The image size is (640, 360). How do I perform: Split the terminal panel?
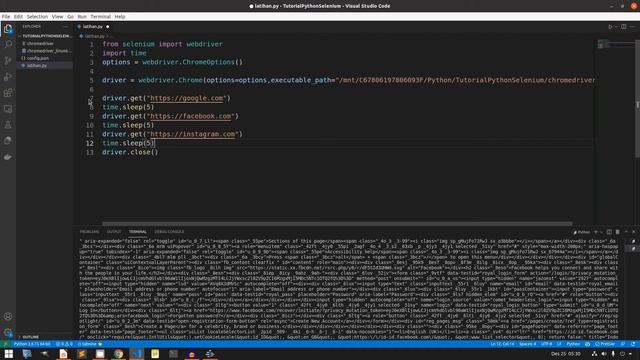click(x=609, y=232)
